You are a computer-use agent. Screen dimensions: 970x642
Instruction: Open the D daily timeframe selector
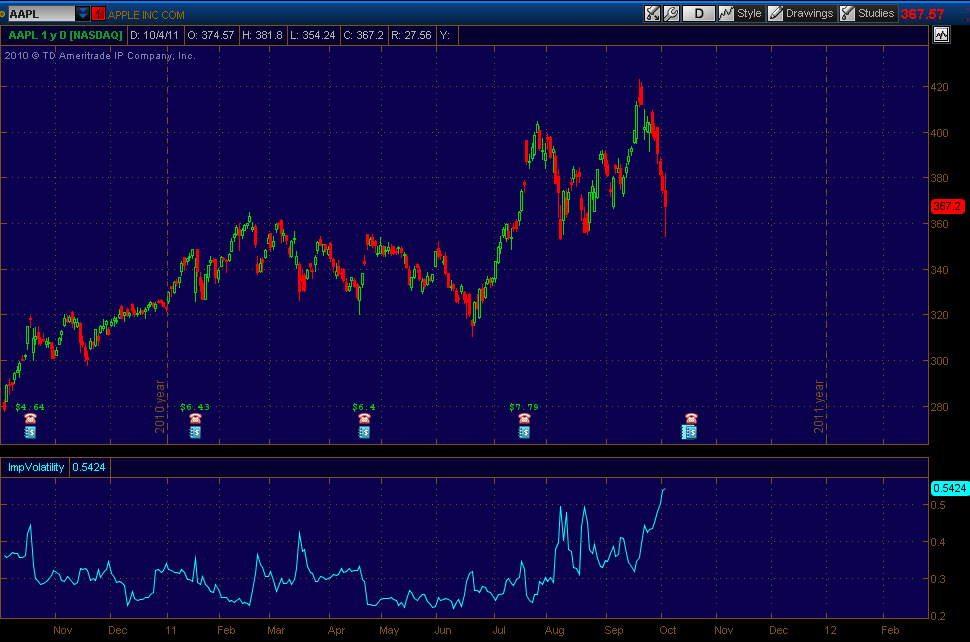[x=698, y=14]
